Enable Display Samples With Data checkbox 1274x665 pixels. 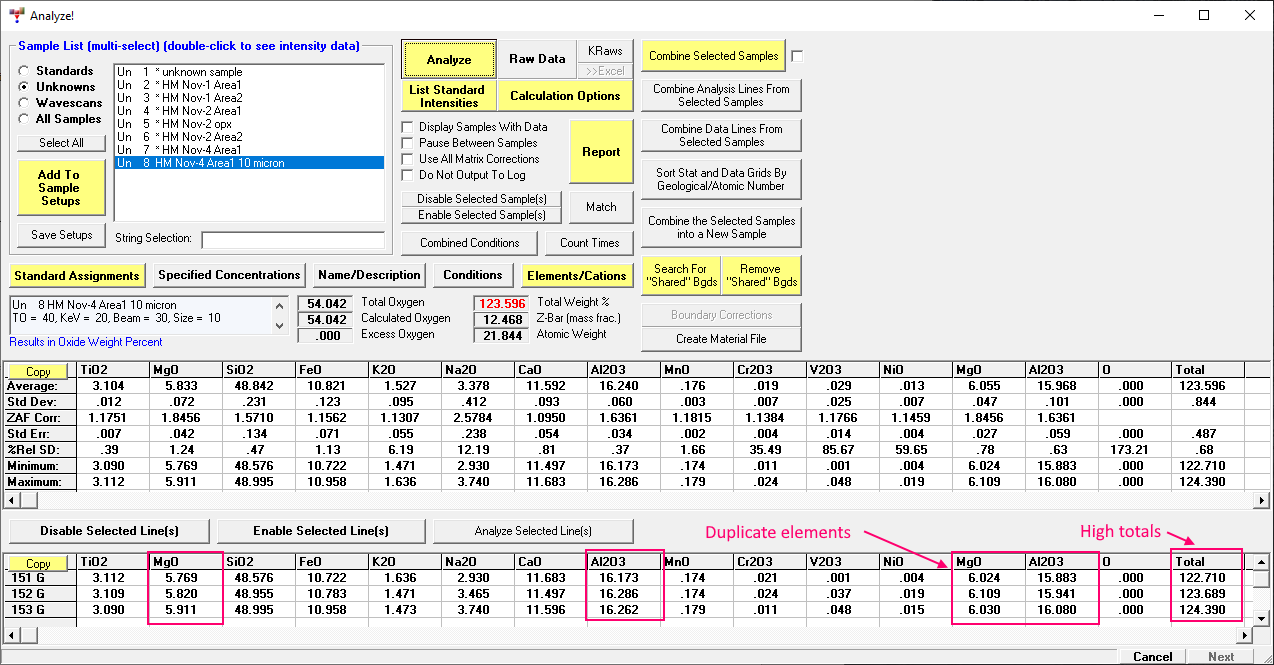tap(408, 127)
